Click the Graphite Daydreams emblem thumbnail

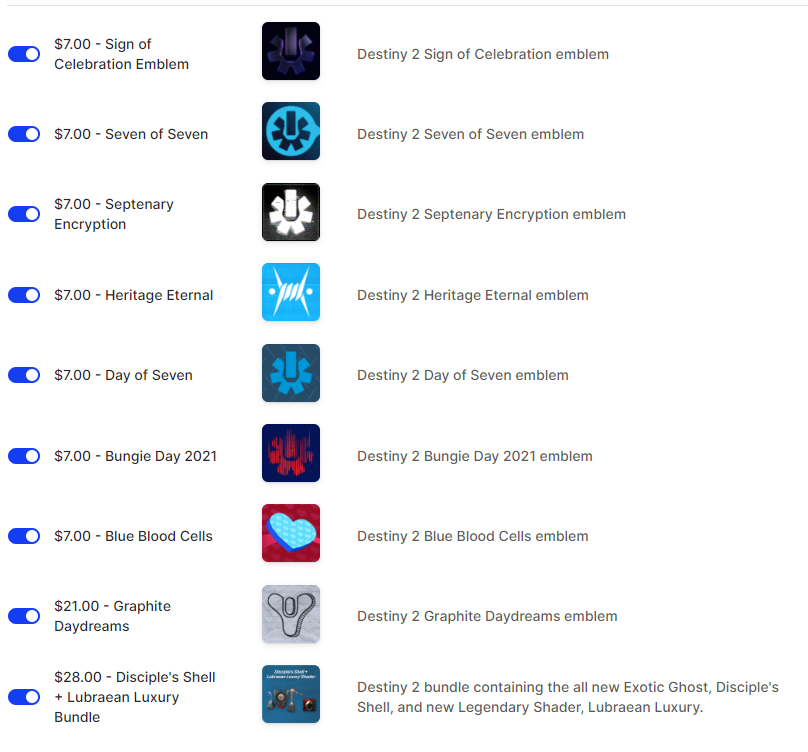click(x=290, y=614)
